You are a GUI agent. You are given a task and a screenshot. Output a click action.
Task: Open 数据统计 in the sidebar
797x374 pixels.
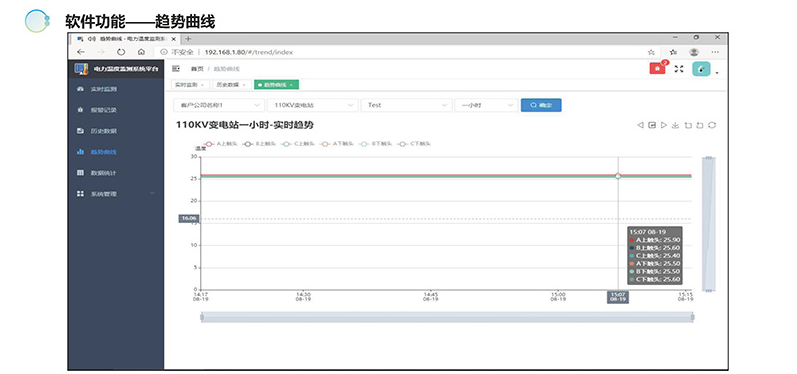point(116,173)
